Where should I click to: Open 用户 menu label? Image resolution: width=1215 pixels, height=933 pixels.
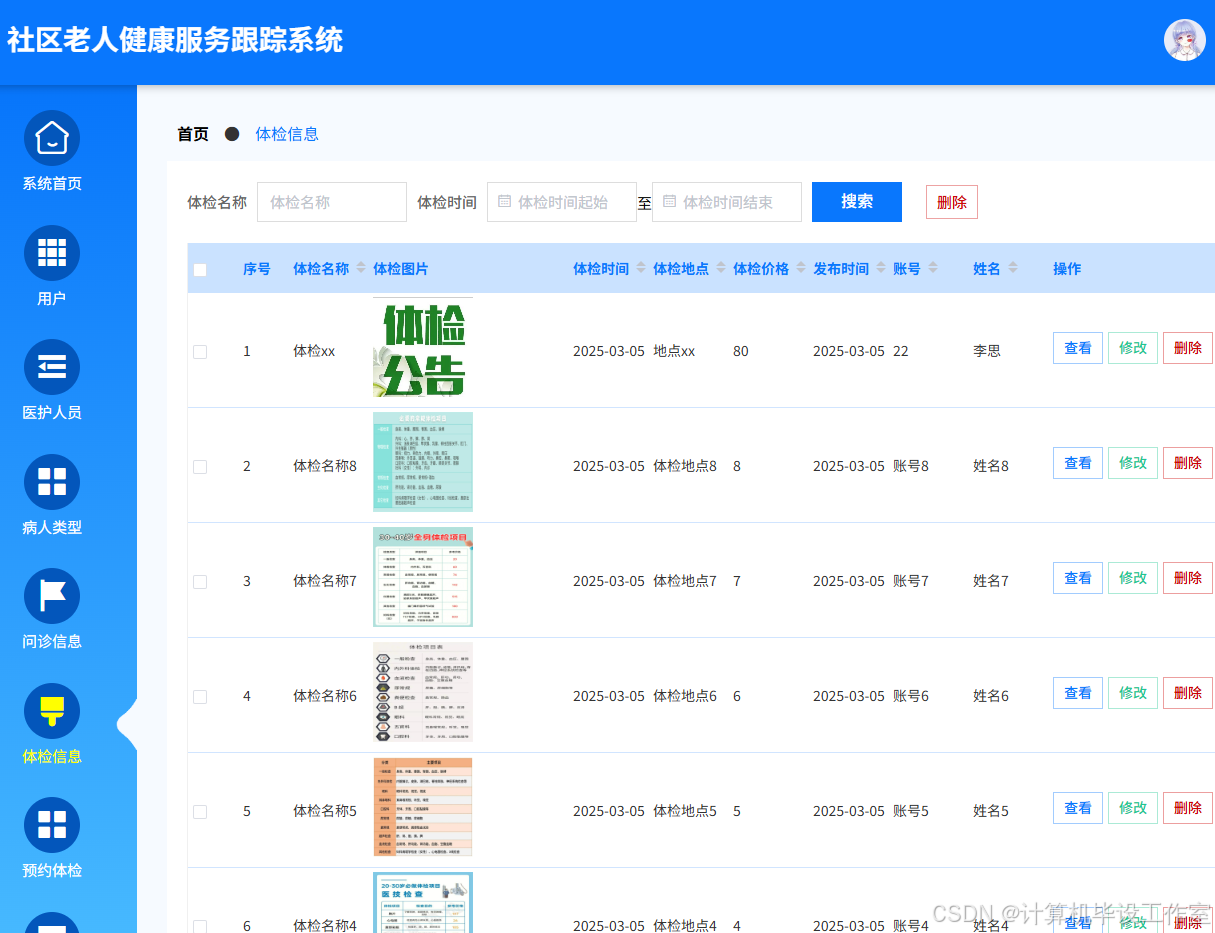click(52, 299)
